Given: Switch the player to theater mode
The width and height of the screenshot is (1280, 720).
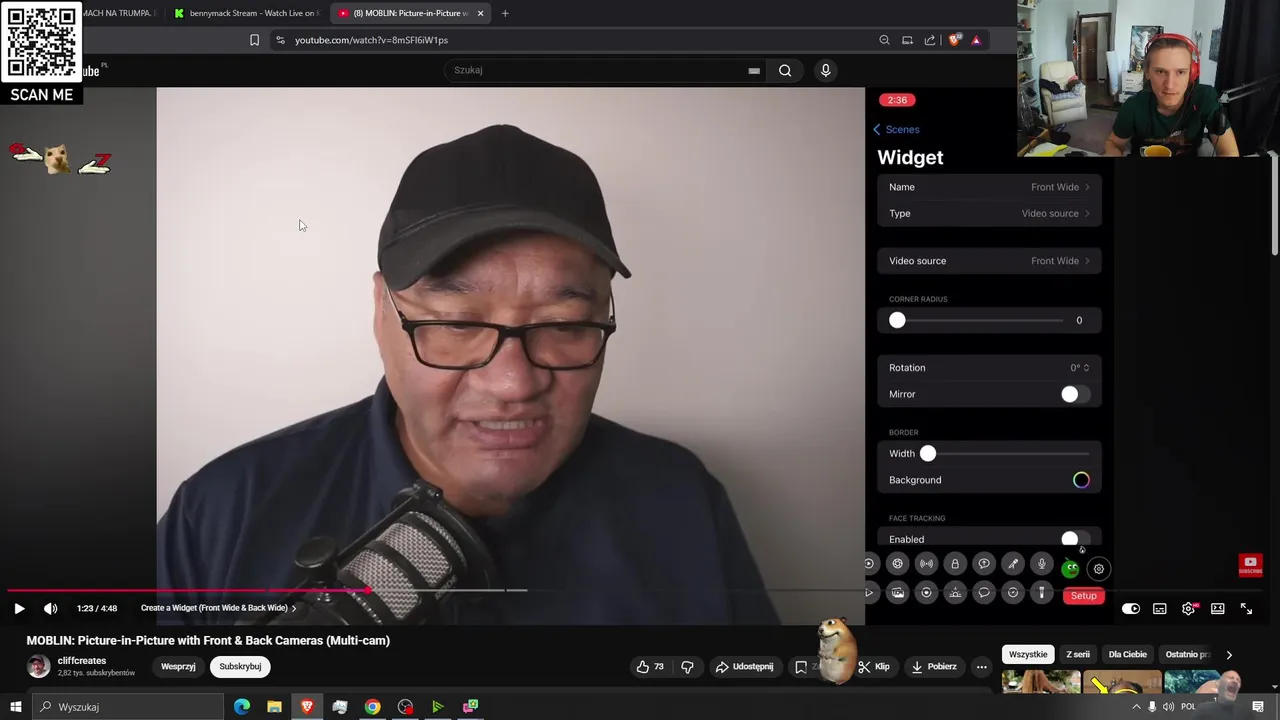Looking at the screenshot, I should pos(1218,608).
